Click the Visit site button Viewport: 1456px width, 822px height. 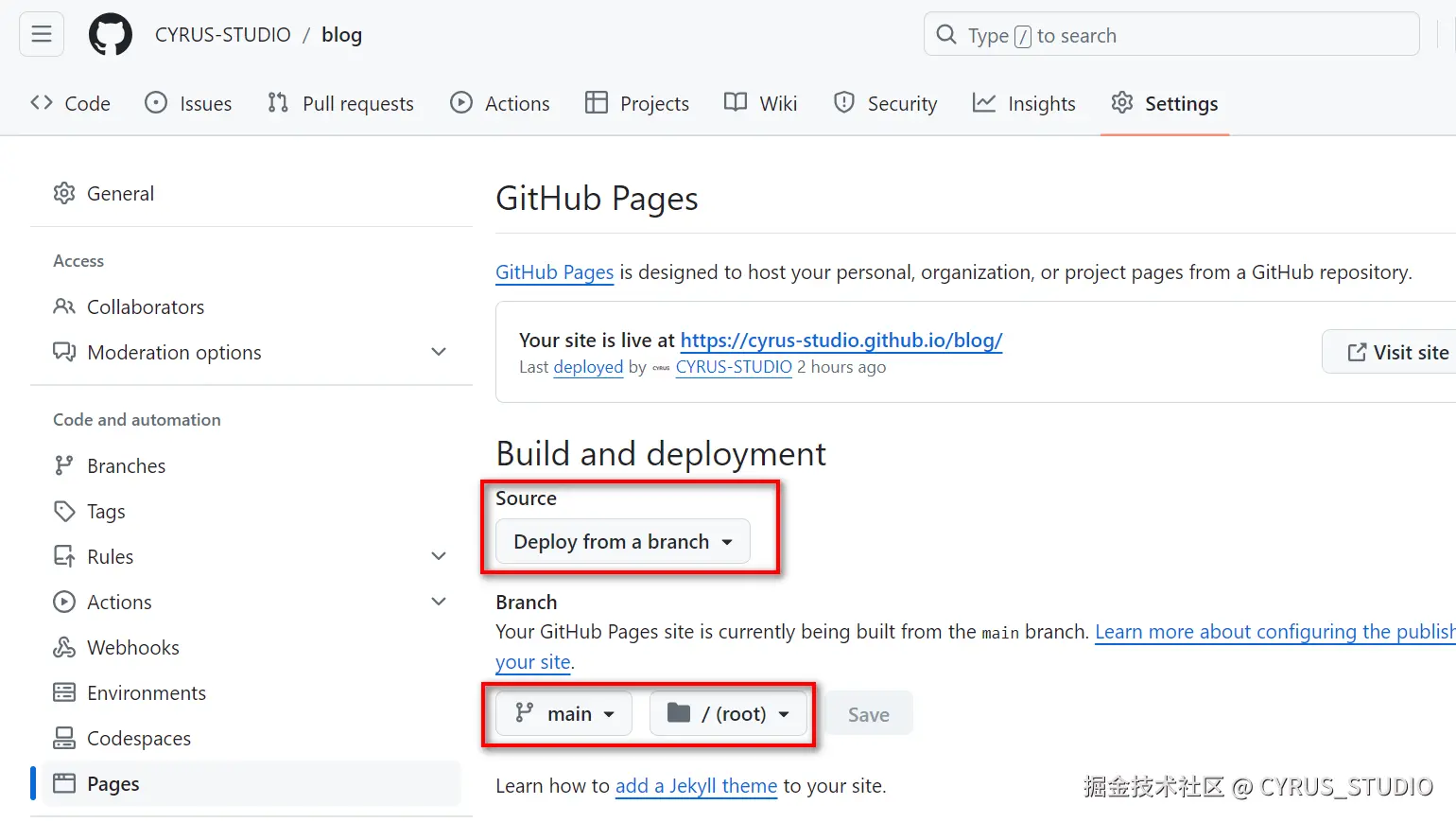(1396, 353)
